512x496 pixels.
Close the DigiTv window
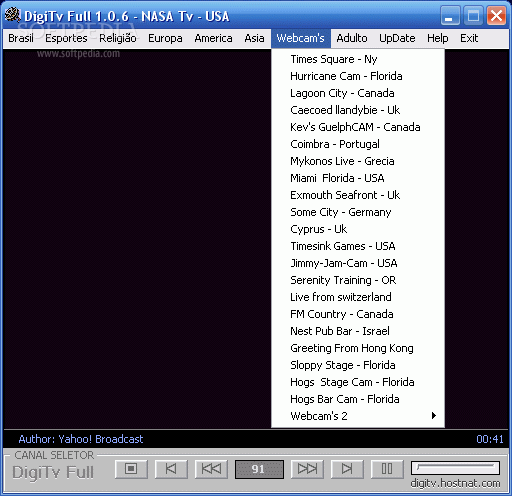coord(496,16)
